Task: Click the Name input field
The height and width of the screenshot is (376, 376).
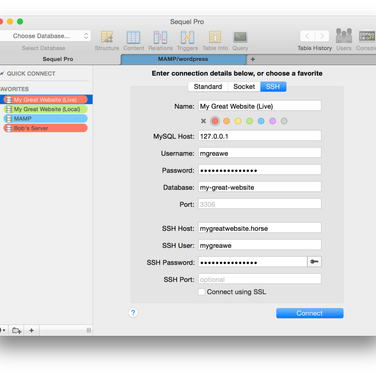Action: pyautogui.click(x=260, y=106)
